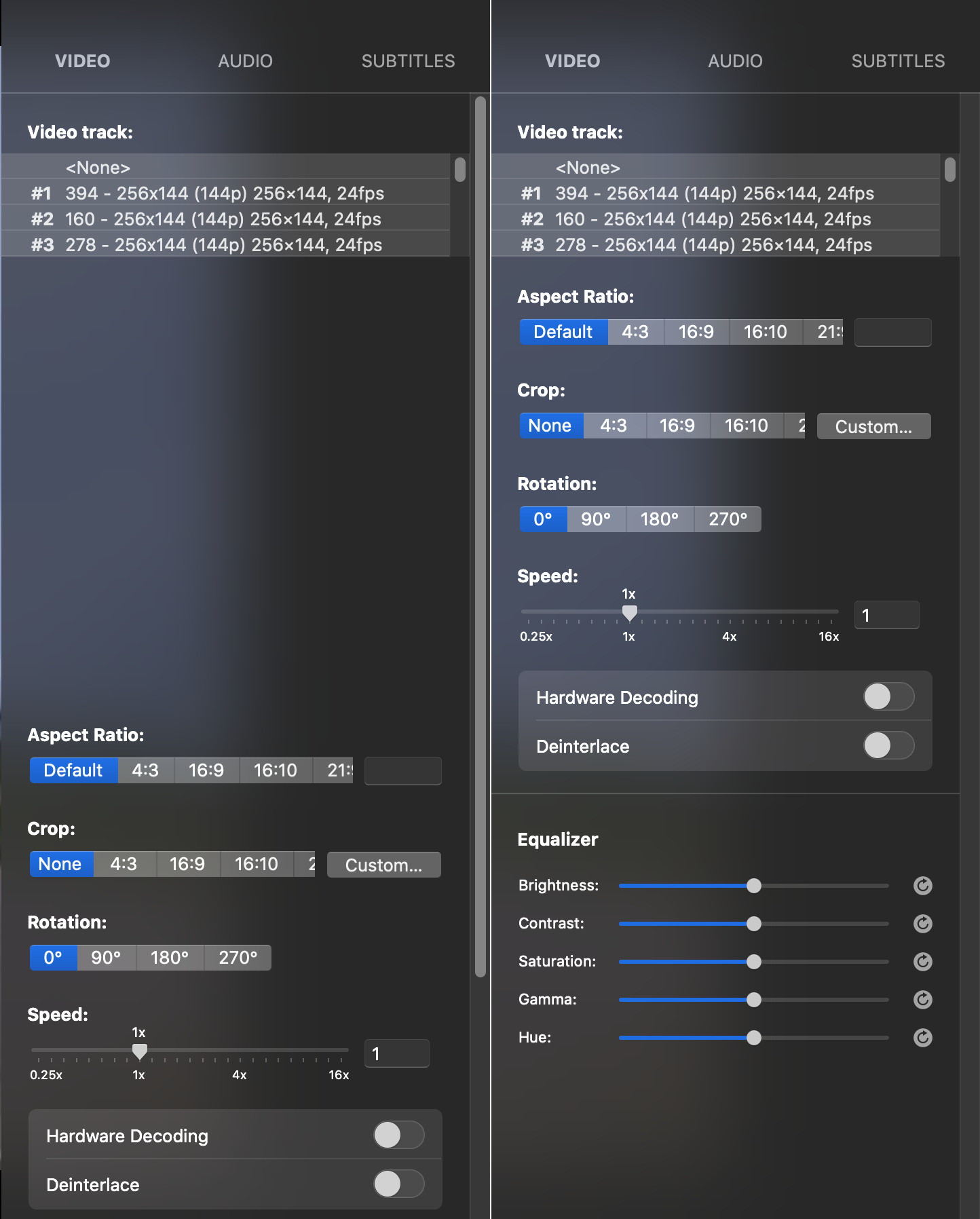Click the reset icon beside Saturation

[x=922, y=962]
